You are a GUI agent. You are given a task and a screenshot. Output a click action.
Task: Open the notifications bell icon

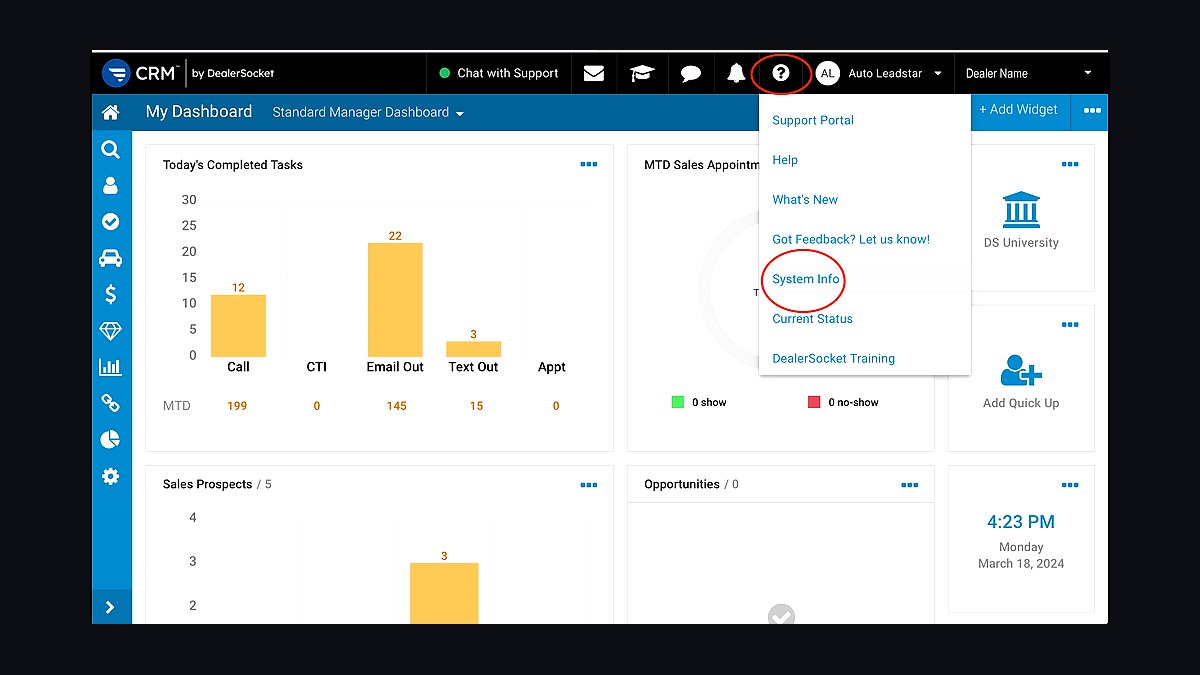[x=736, y=73]
